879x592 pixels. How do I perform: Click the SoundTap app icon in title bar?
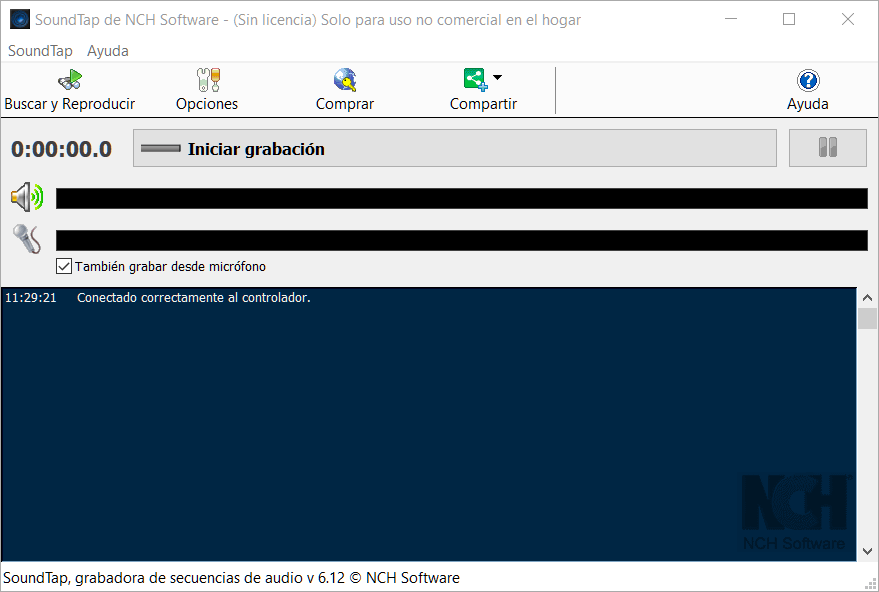click(20, 19)
